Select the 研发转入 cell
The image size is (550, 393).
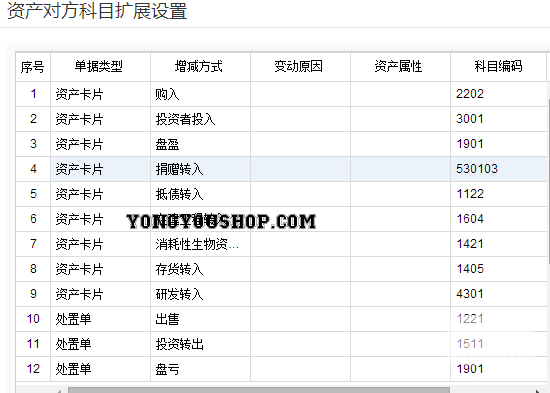point(200,294)
